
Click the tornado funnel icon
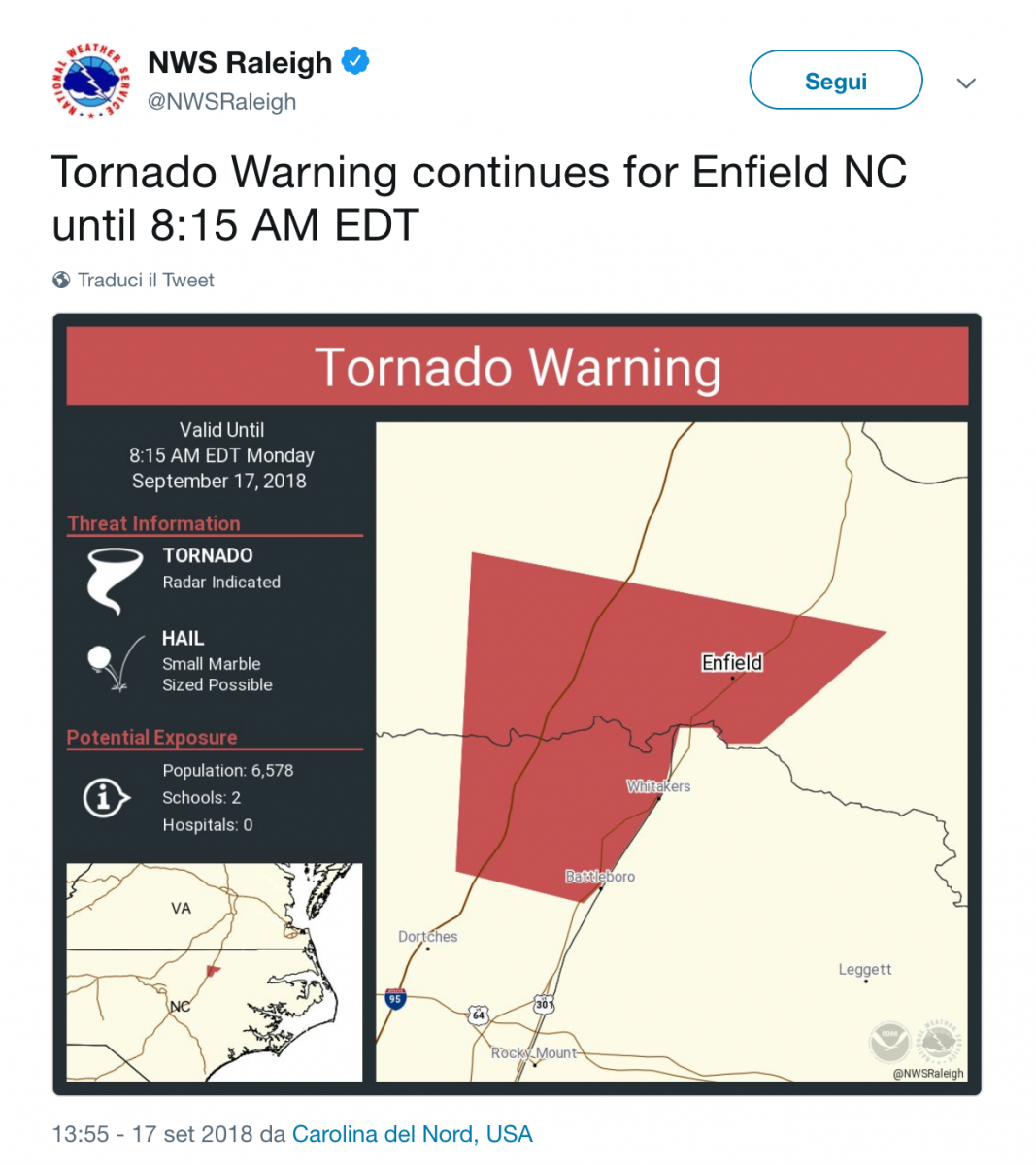[x=113, y=581]
